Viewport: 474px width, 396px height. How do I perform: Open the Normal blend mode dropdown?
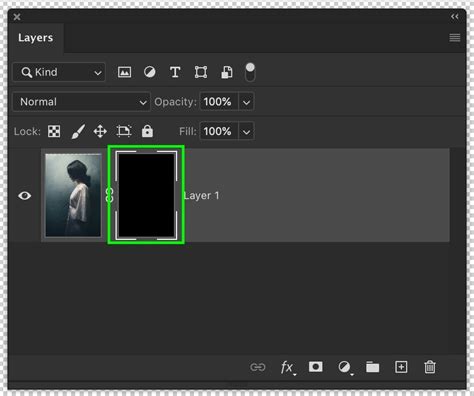[81, 102]
